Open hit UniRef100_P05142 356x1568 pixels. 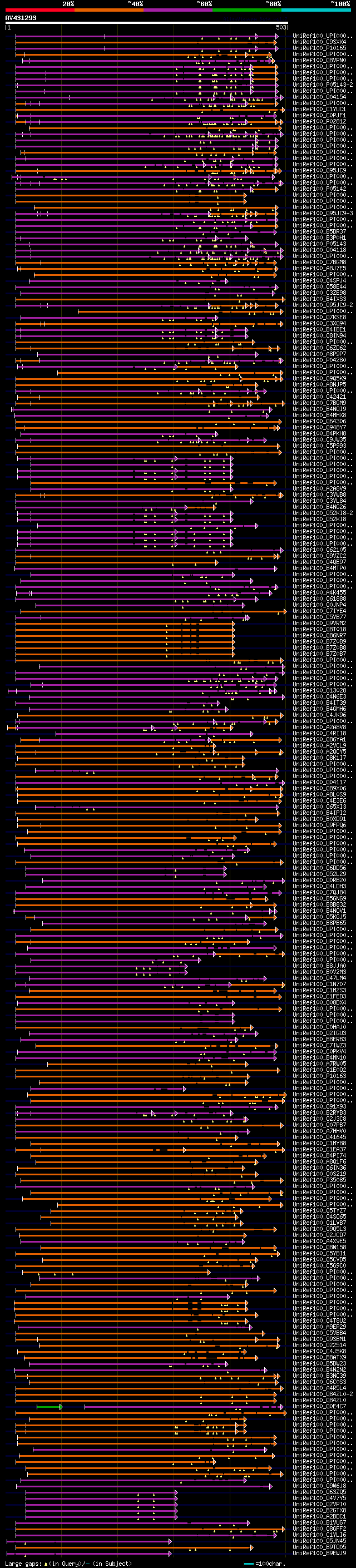point(319,189)
